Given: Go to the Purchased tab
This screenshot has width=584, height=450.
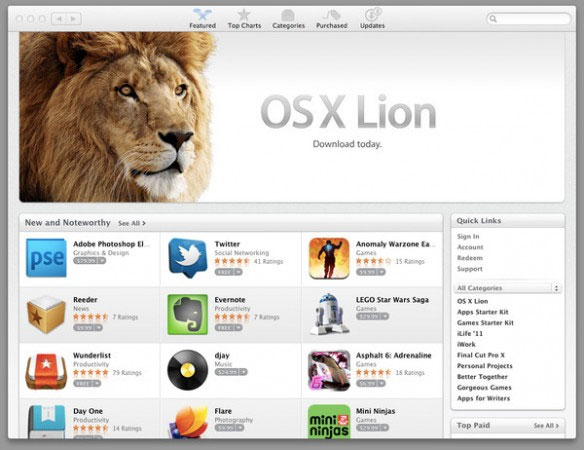Looking at the screenshot, I should pos(331,19).
